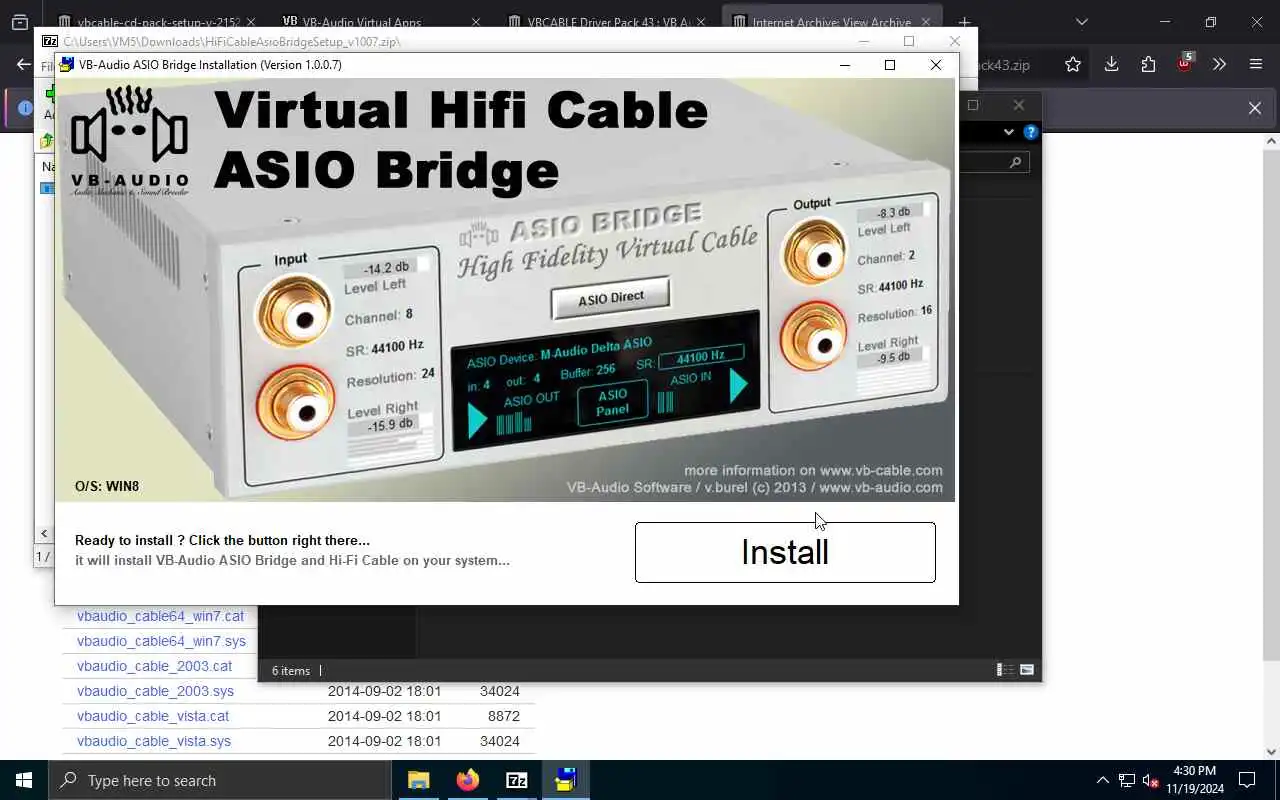Click the 7-Zip horizontal scroll left arrow
Image resolution: width=1280 pixels, height=800 pixels.
[44, 533]
